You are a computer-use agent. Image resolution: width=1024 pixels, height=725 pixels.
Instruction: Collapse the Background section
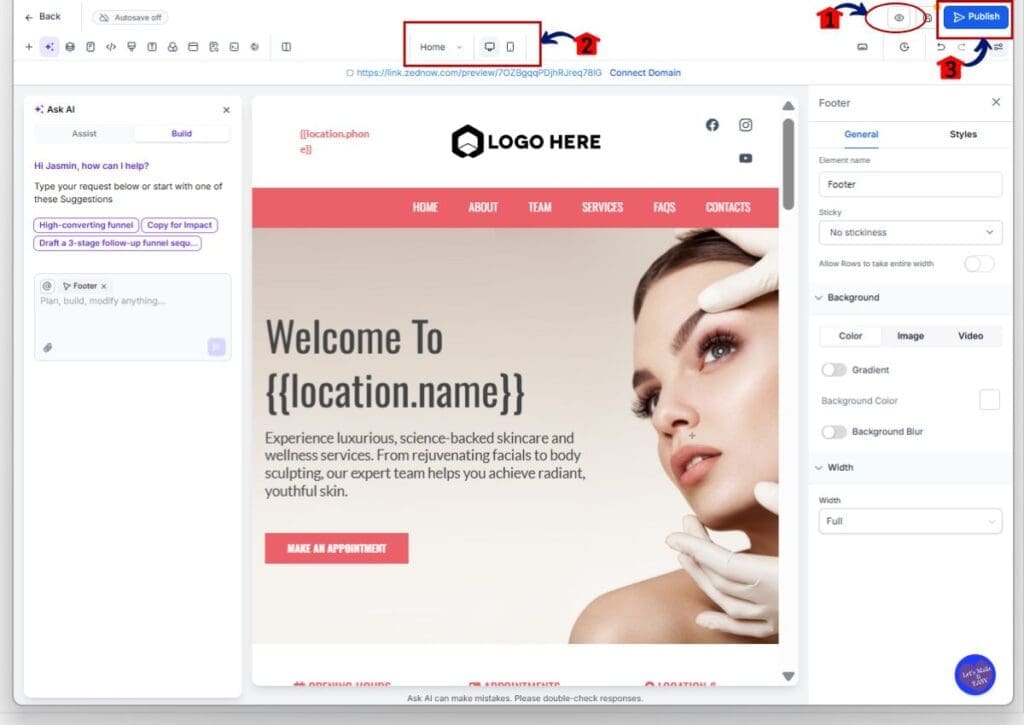[818, 298]
